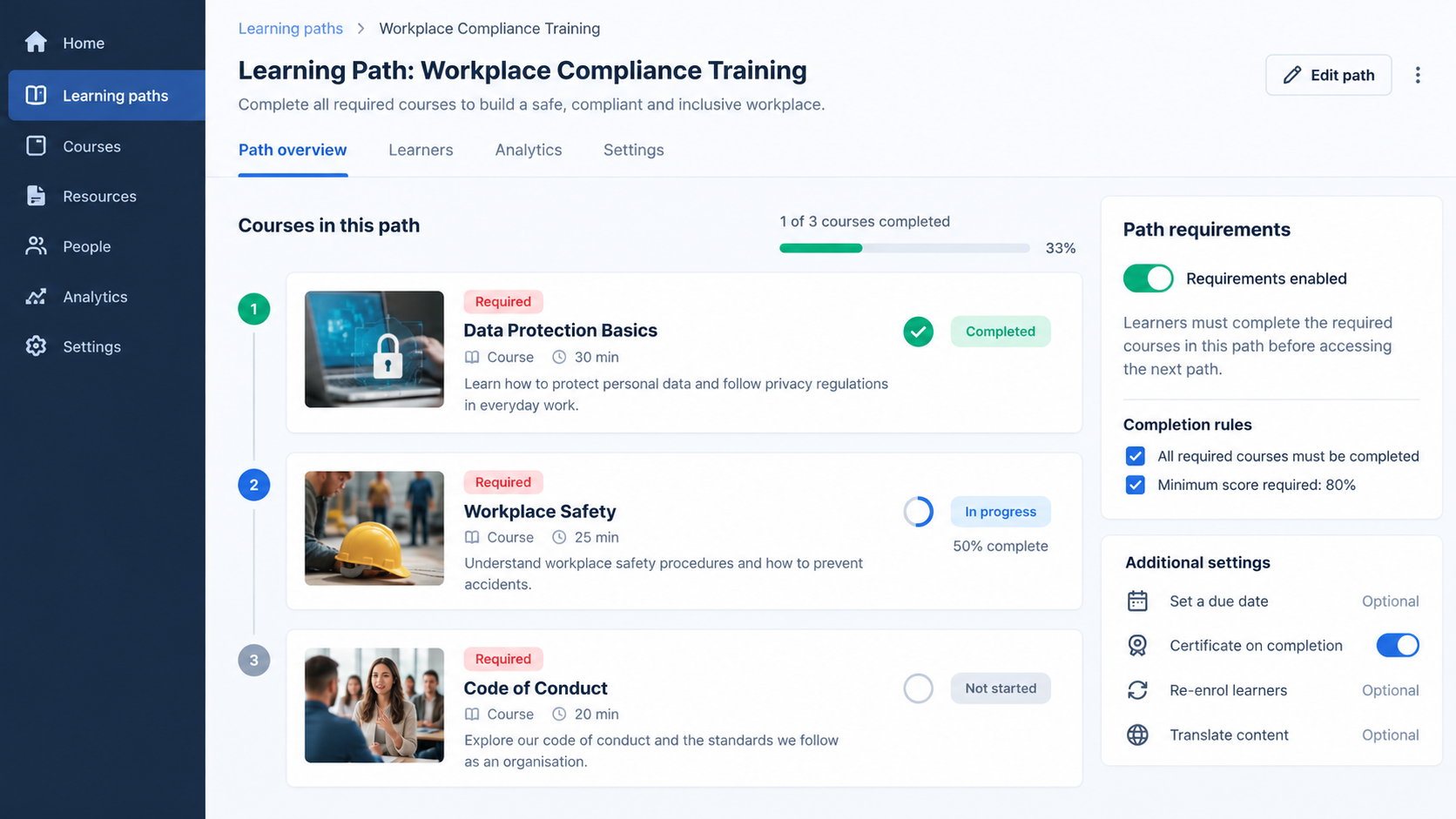Click the Workplace Compliance Training breadcrumb text
This screenshot has width=1456, height=819.
pyautogui.click(x=489, y=29)
